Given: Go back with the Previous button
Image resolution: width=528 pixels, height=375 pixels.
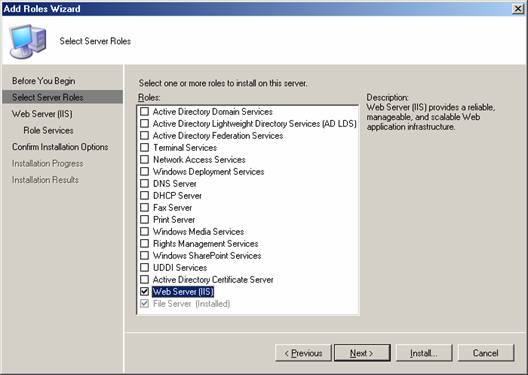Looking at the screenshot, I should pyautogui.click(x=303, y=353).
